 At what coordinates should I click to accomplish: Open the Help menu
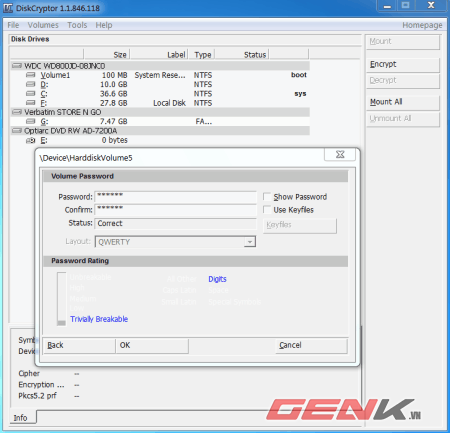click(104, 25)
